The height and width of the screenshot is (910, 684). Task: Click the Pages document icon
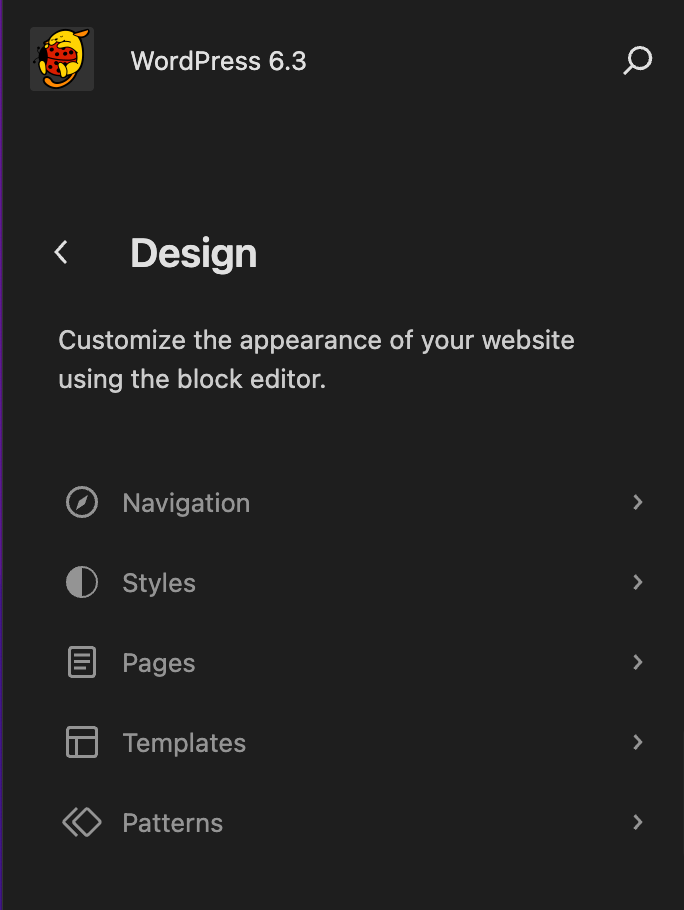(82, 662)
